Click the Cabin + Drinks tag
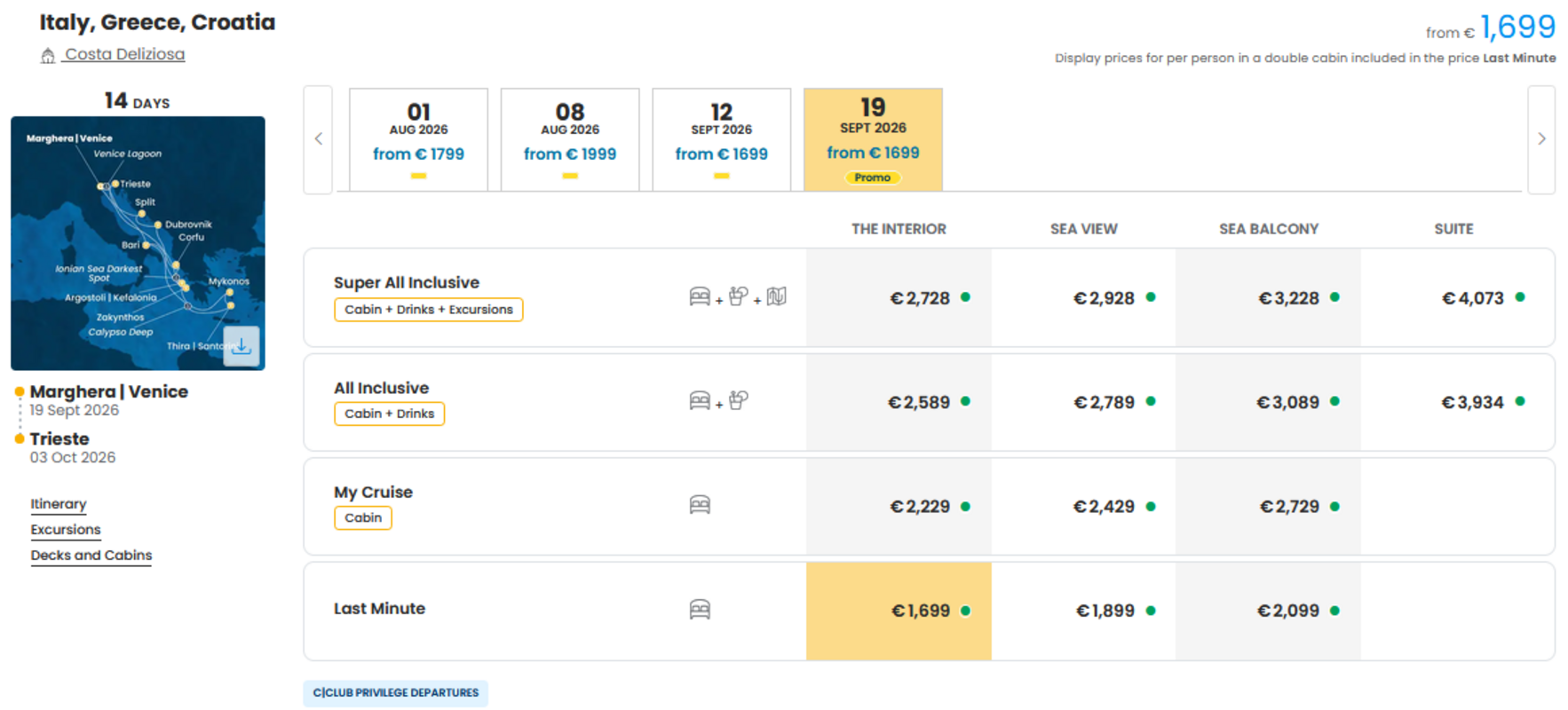The height and width of the screenshot is (710, 1568). point(389,414)
